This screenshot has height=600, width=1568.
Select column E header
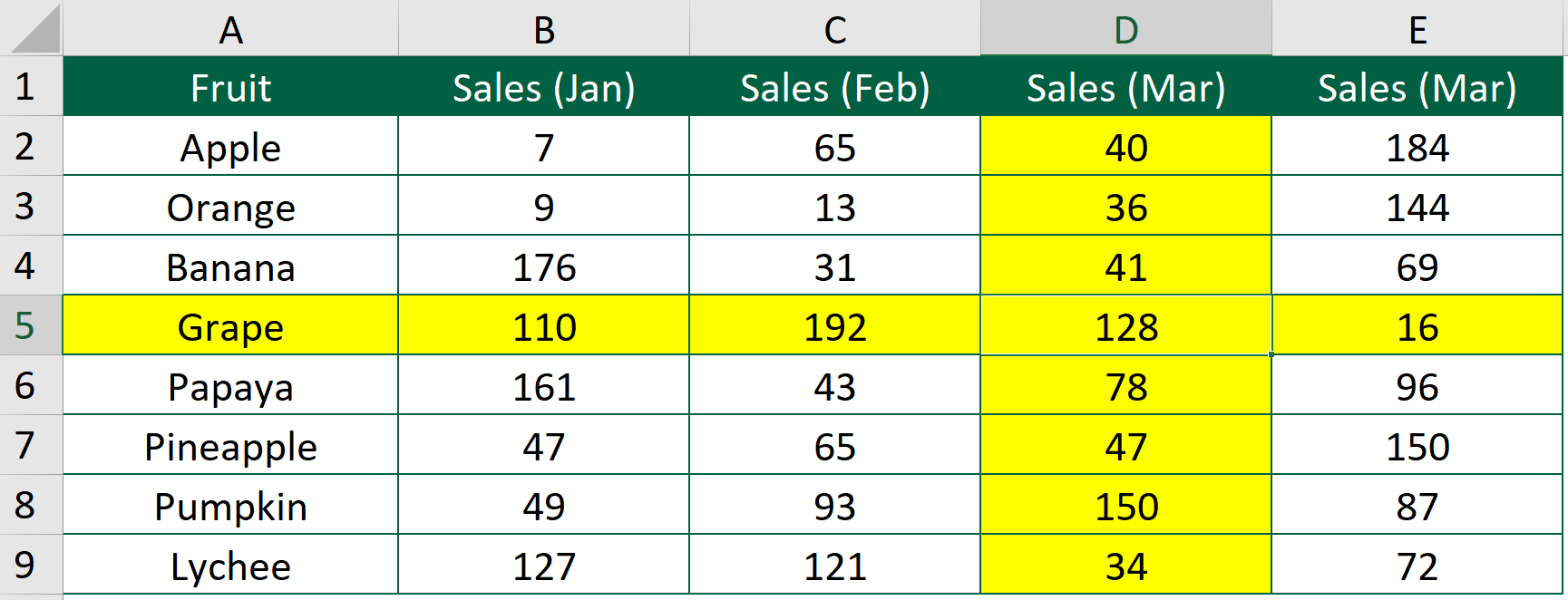tap(1417, 28)
